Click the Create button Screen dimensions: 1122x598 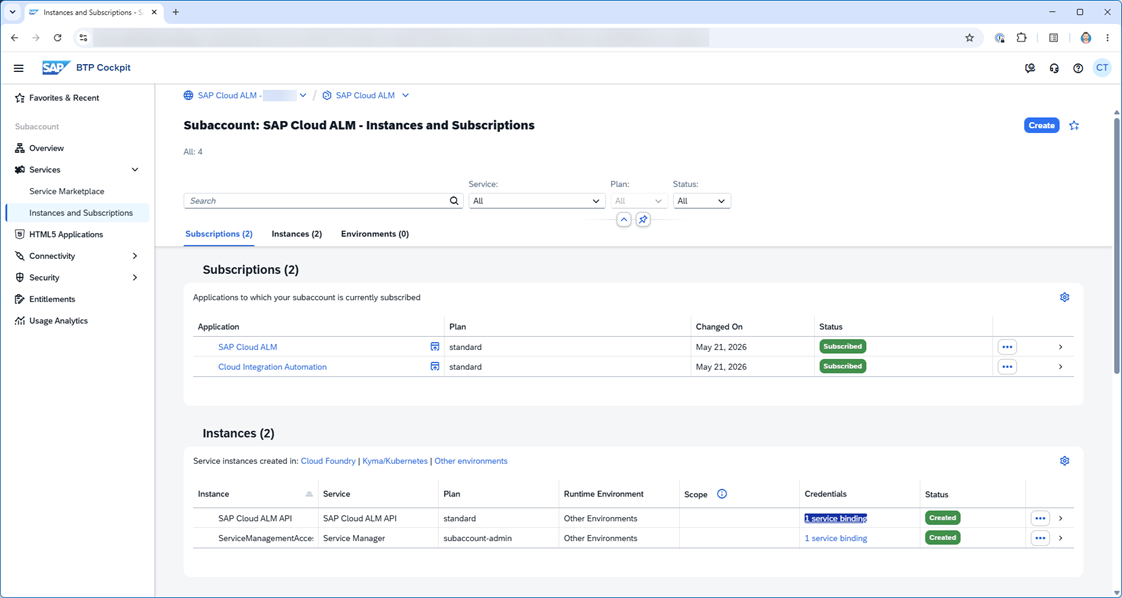[1041, 125]
